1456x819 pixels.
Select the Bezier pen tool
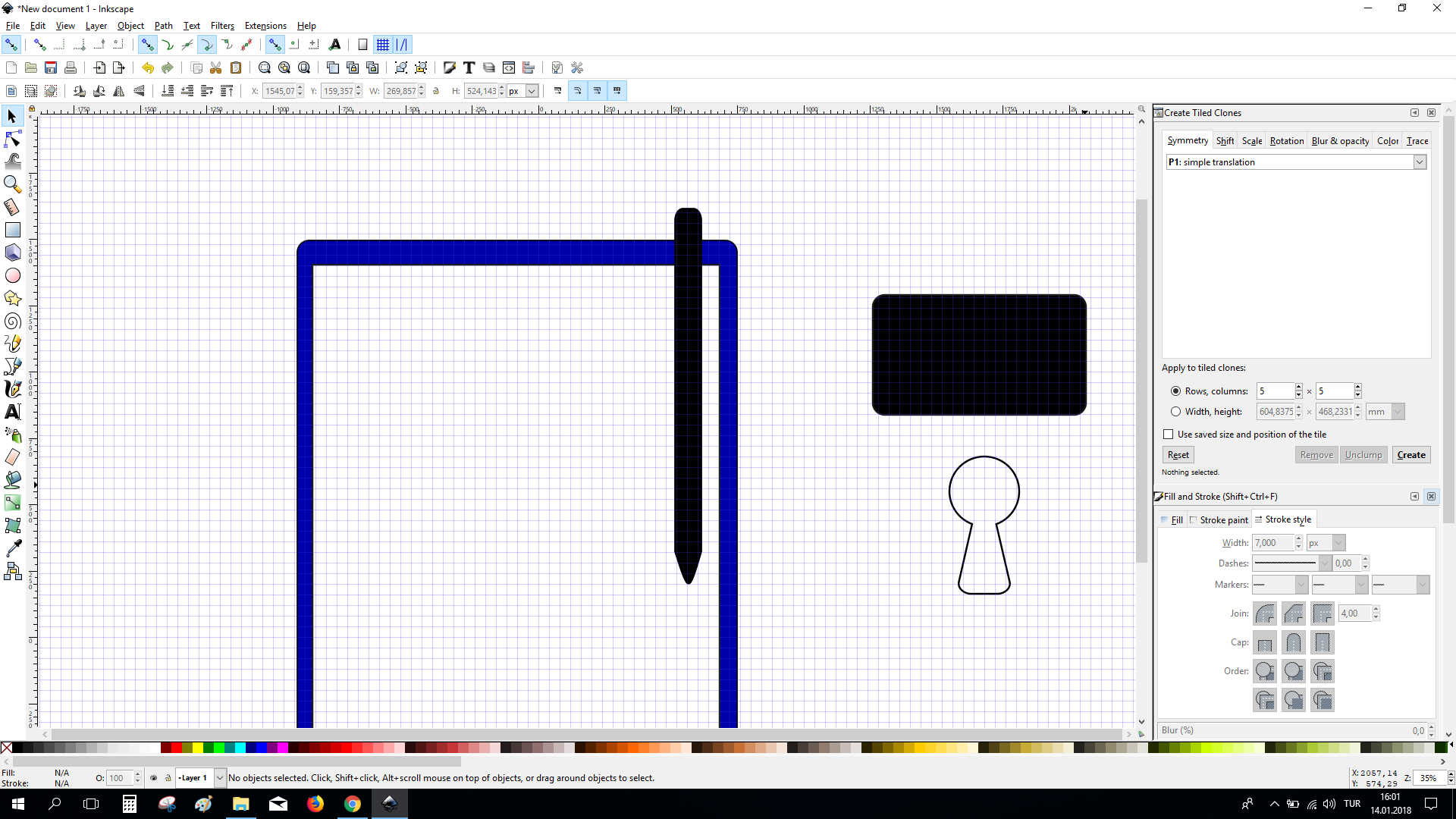(12, 366)
